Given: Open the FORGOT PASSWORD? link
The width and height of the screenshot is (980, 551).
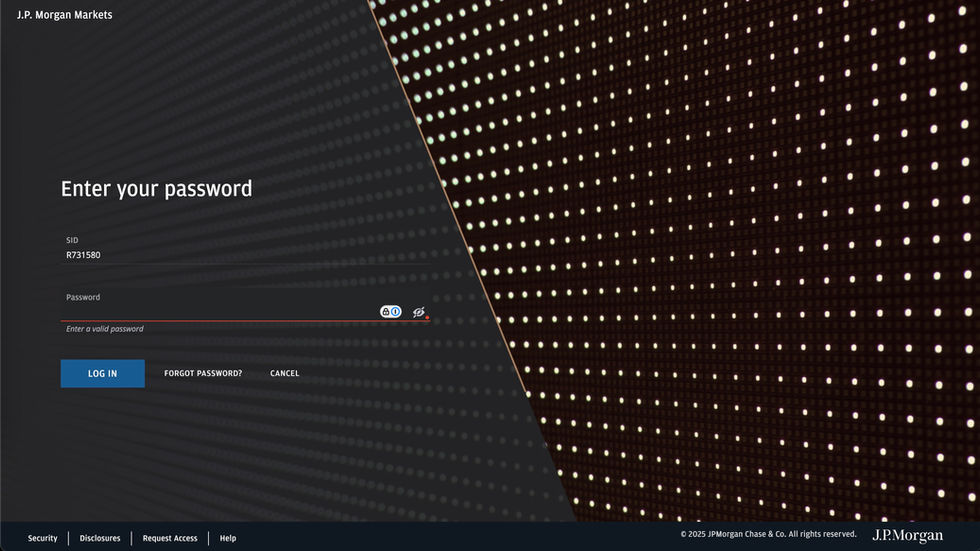Looking at the screenshot, I should click(202, 374).
